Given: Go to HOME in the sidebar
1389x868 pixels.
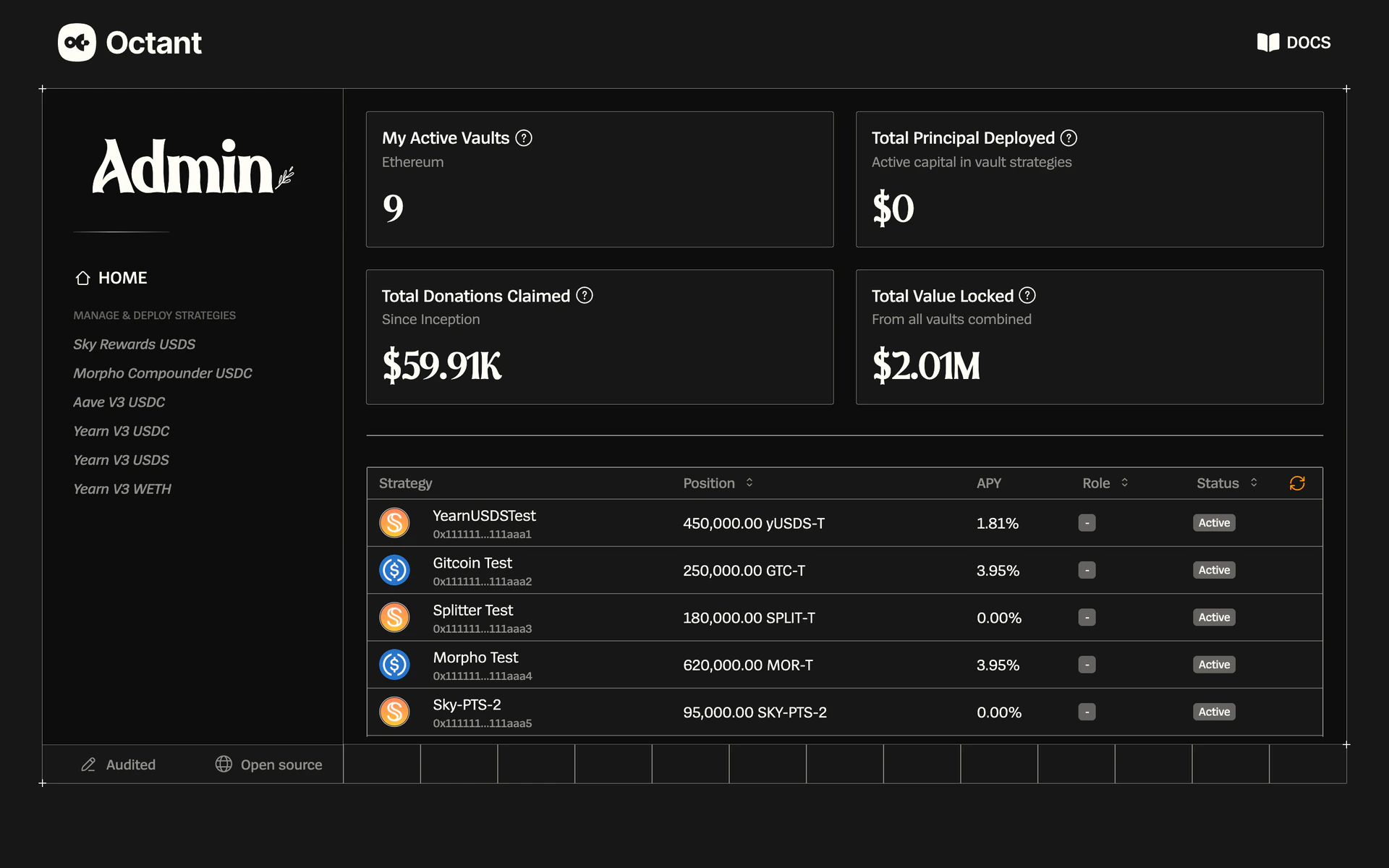Looking at the screenshot, I should pos(111,278).
